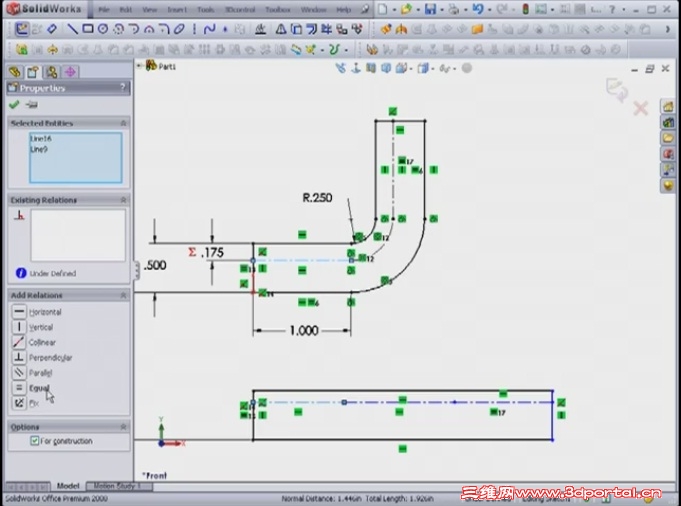Select the Sketch tool icon
The height and width of the screenshot is (506, 681).
click(22, 29)
